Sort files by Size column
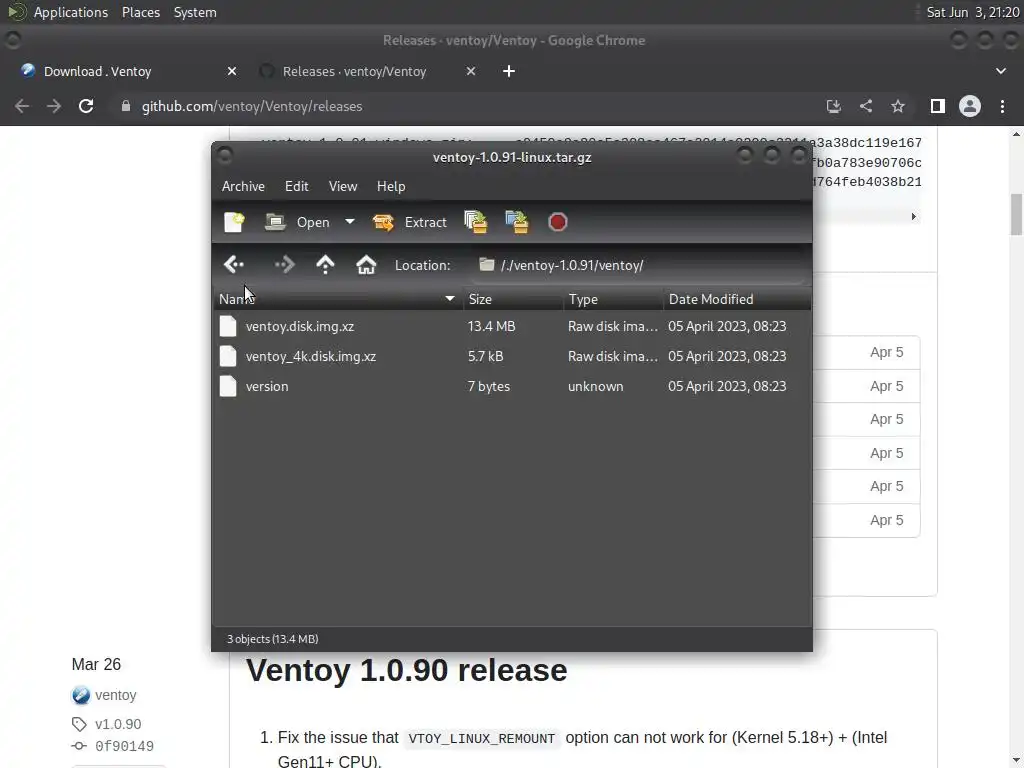The height and width of the screenshot is (768, 1024). pos(513,299)
